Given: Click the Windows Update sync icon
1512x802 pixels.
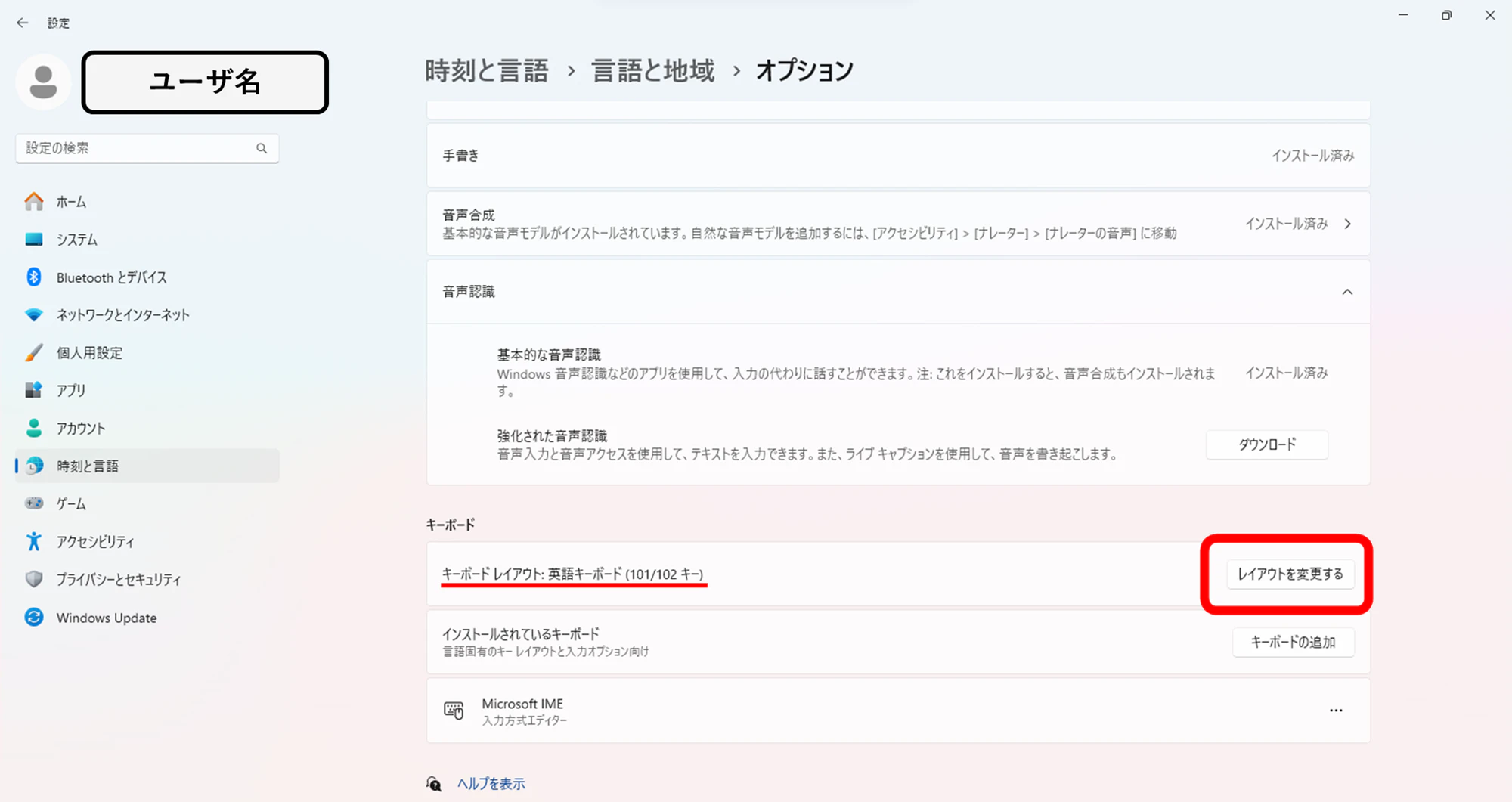Looking at the screenshot, I should tap(34, 617).
